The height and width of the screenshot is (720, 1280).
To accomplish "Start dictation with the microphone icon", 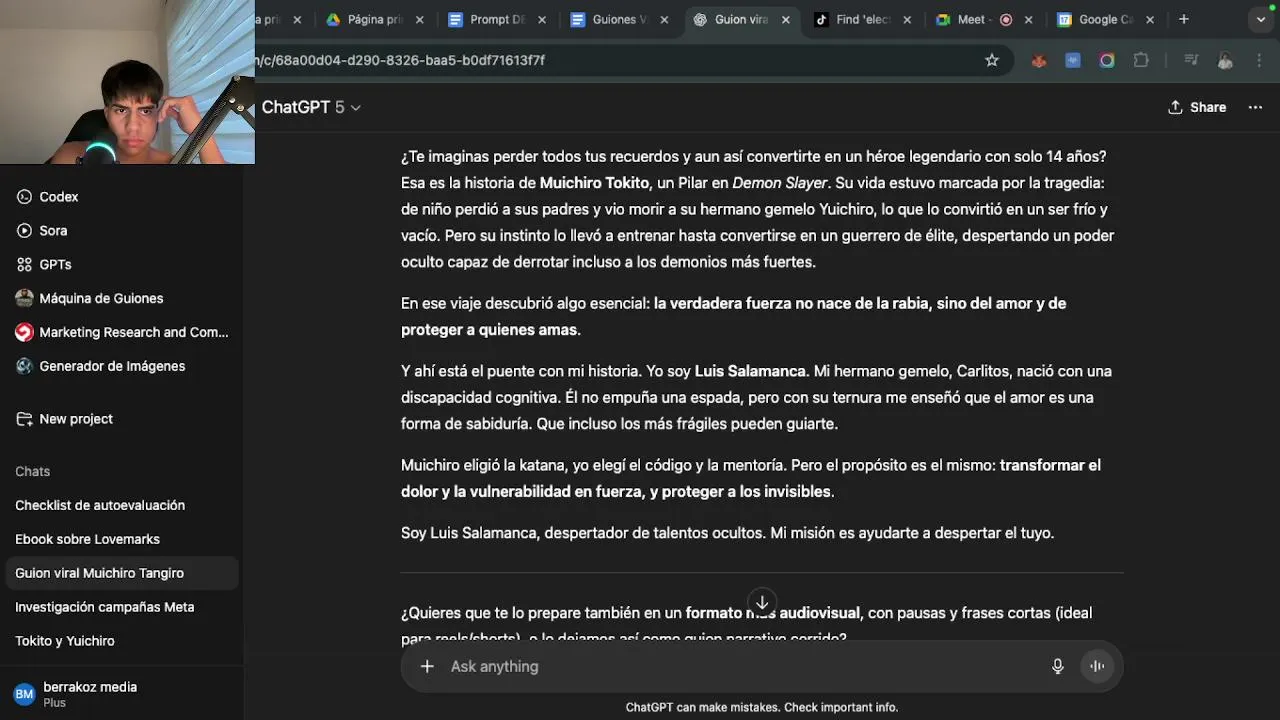I will 1057,666.
